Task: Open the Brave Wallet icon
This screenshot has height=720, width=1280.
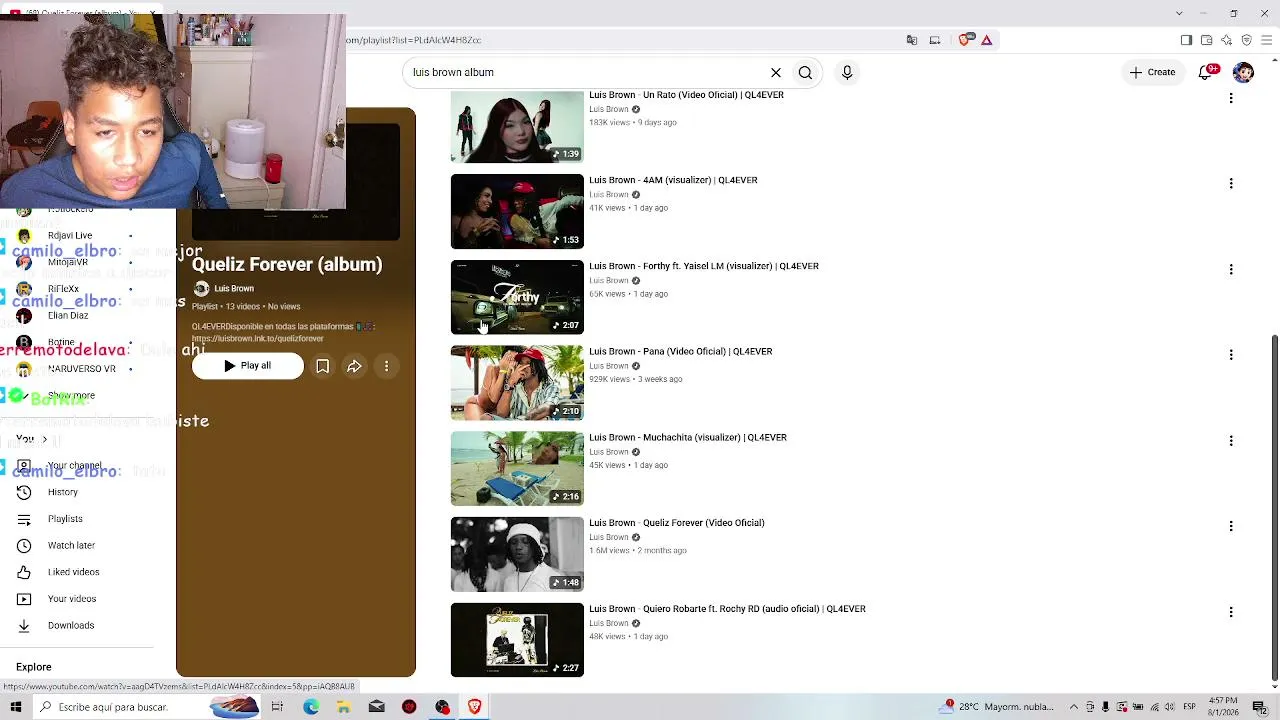Action: (x=1206, y=40)
